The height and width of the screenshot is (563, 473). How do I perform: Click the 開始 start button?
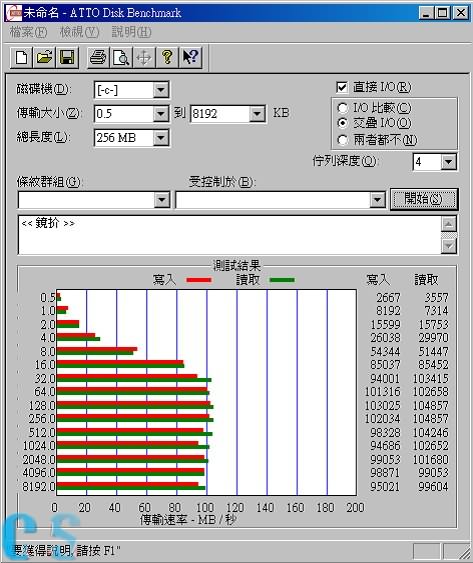(x=424, y=199)
